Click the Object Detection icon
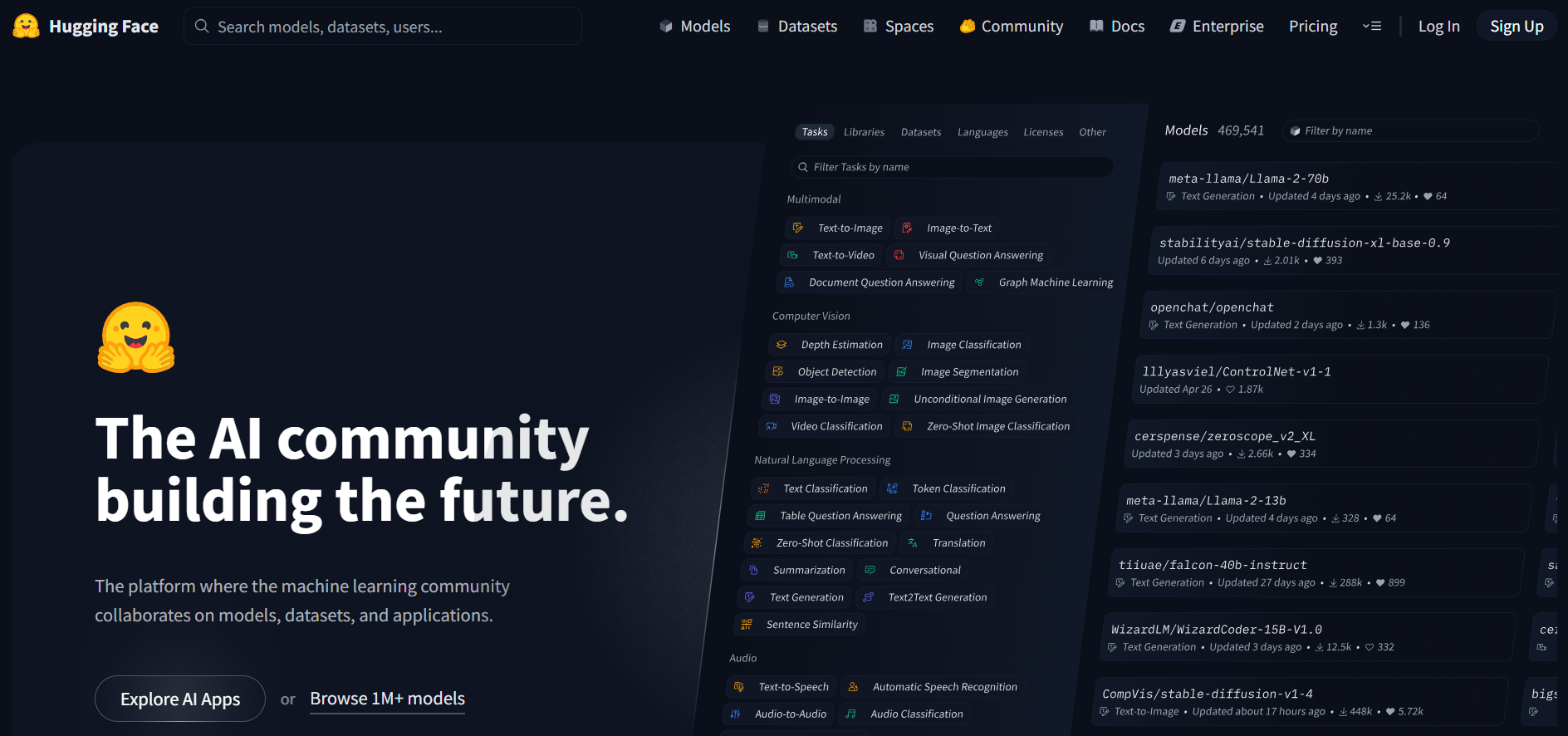The image size is (1568, 736). tap(778, 372)
